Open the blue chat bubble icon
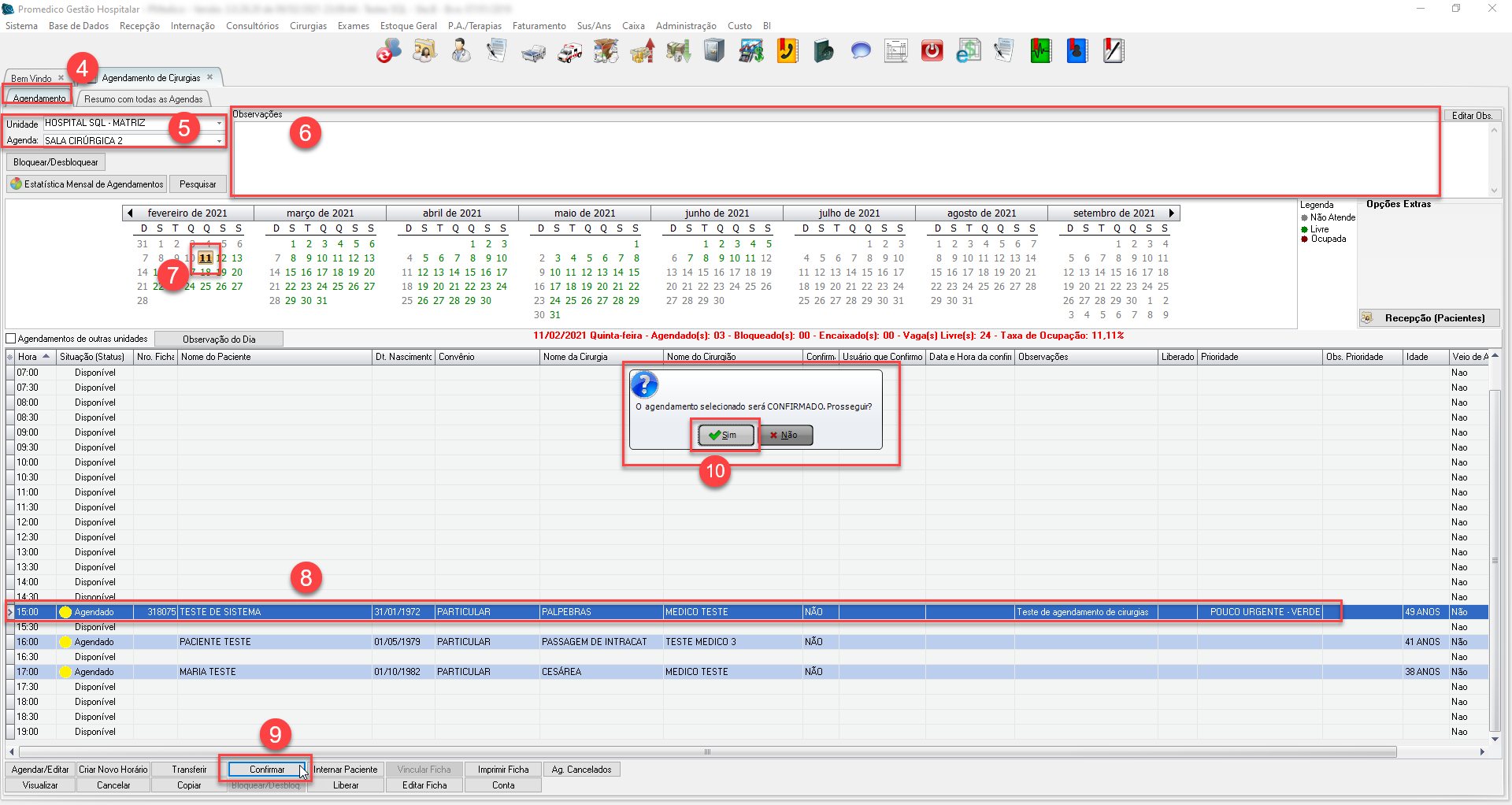 pos(861,52)
